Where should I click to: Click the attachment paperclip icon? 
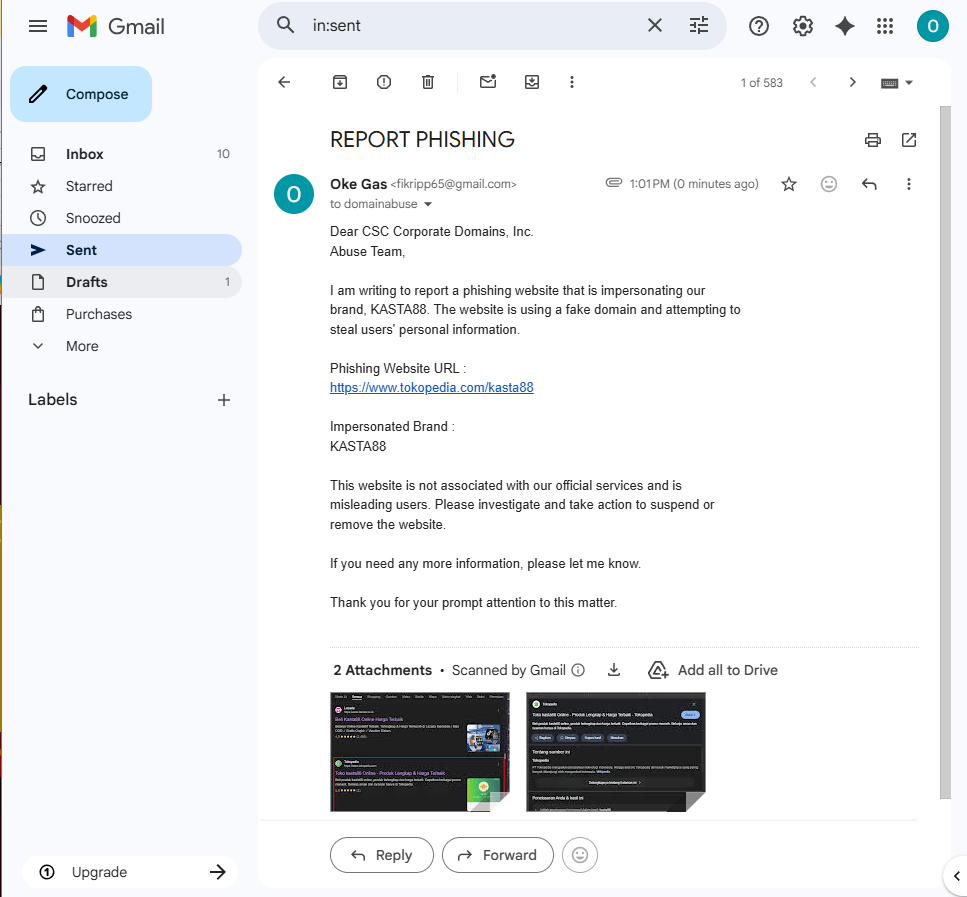pyautogui.click(x=614, y=183)
